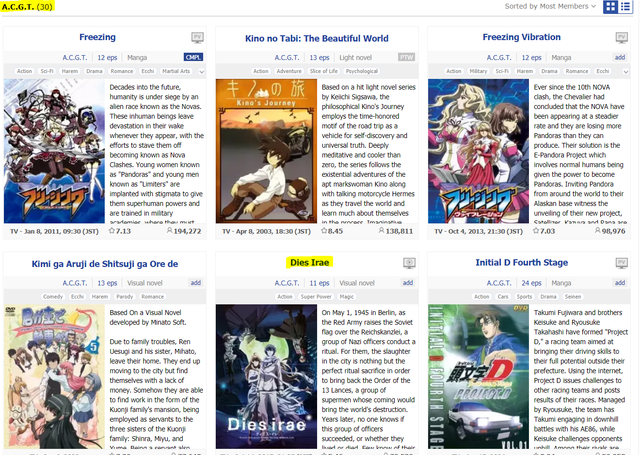Open Kino no Tabi: The Beautiful World title
This screenshot has width=640, height=455.
316,38
